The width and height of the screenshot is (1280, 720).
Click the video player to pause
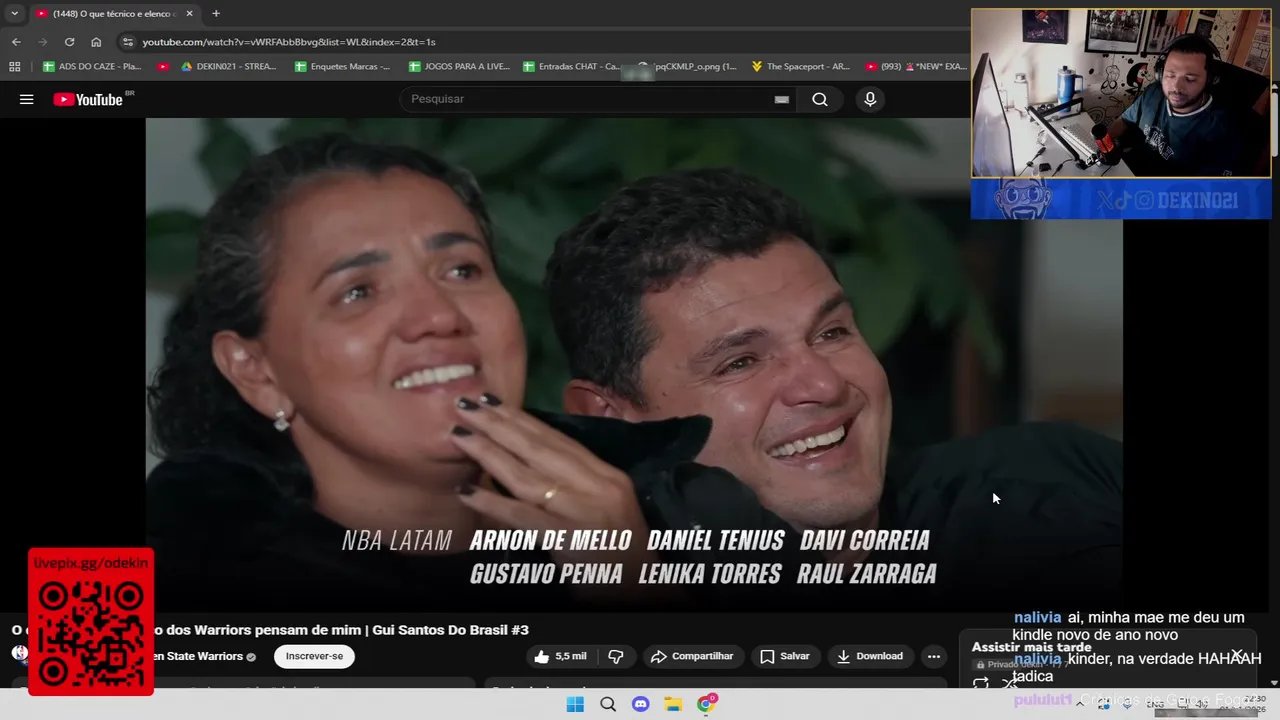pos(634,365)
